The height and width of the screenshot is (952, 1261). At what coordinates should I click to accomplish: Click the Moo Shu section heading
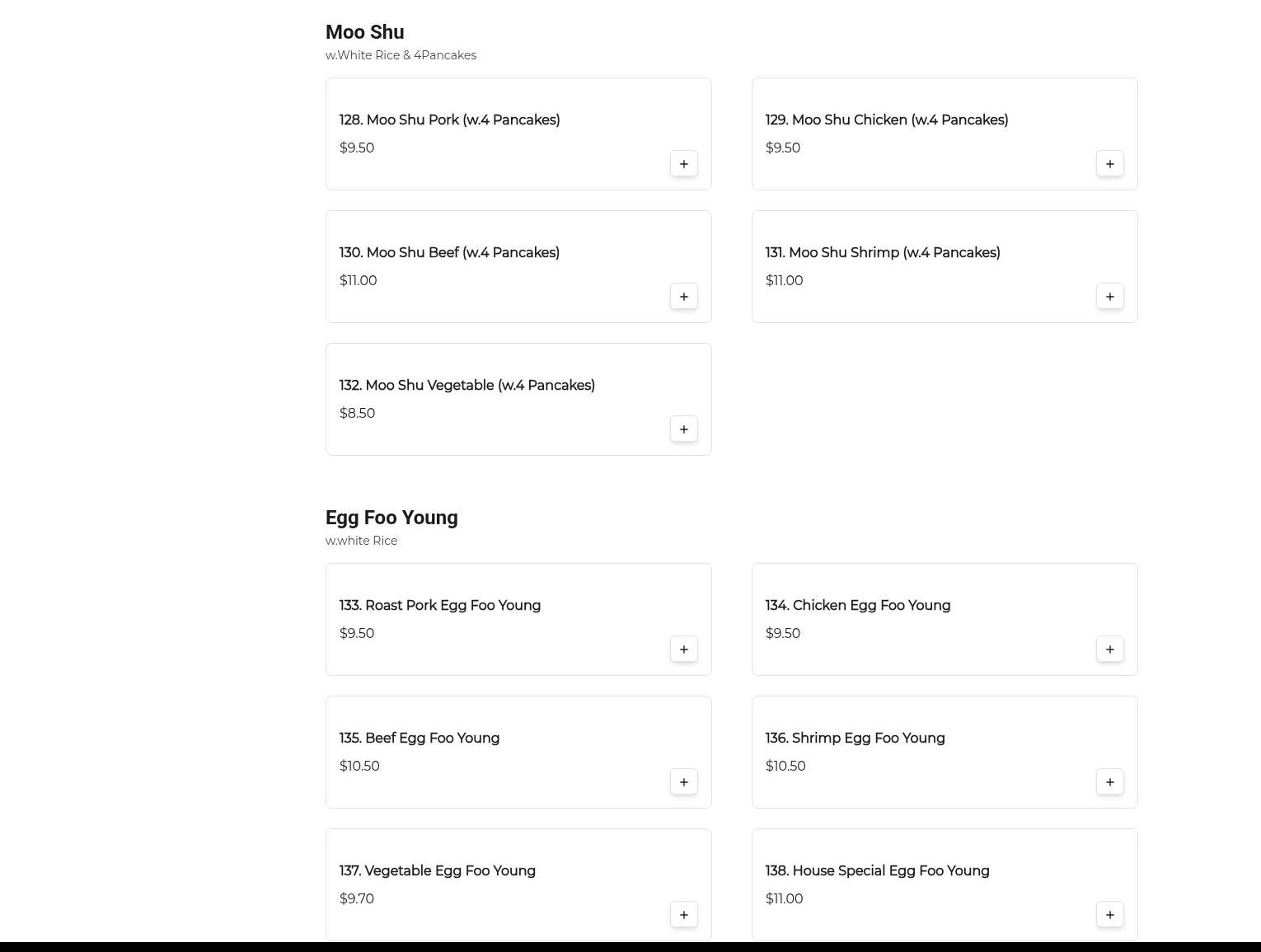(364, 32)
